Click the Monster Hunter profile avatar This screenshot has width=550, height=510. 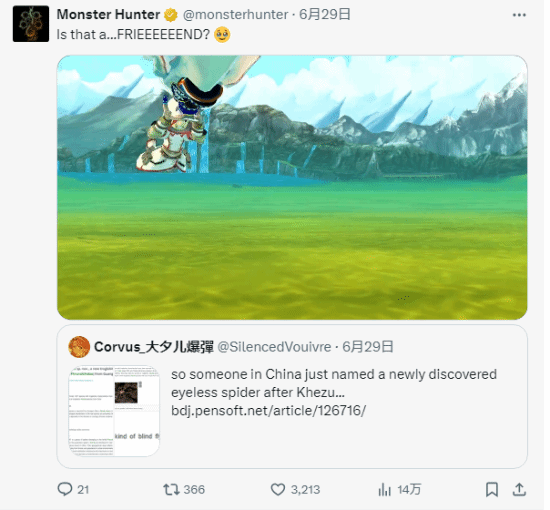[31, 24]
